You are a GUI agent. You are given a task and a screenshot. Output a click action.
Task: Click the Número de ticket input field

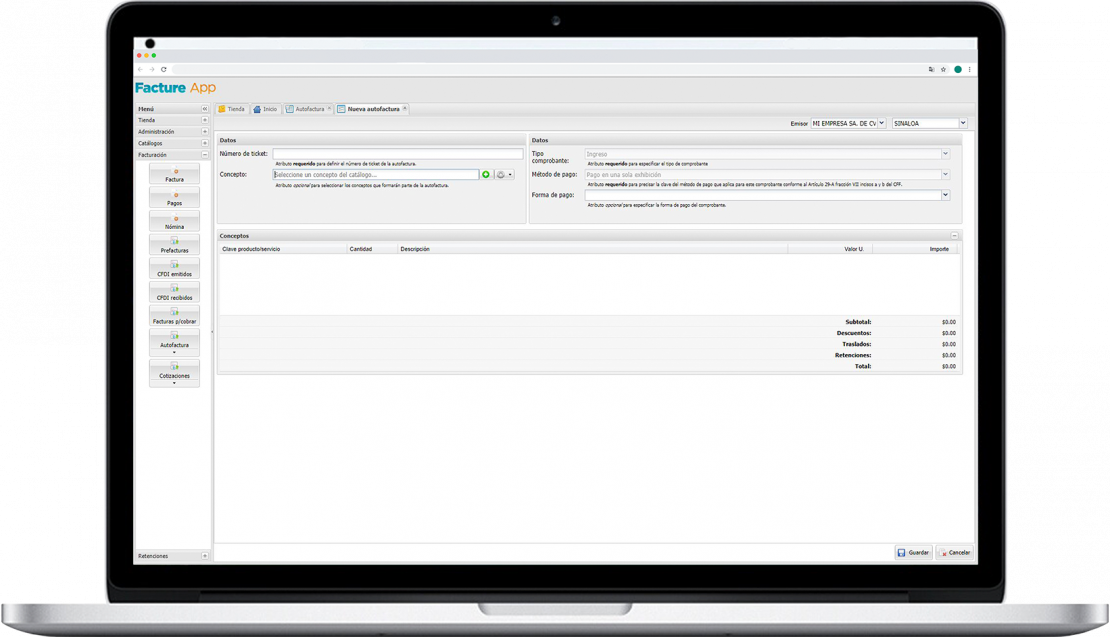coord(397,154)
